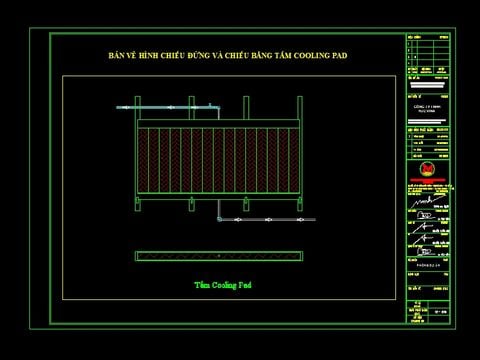Image resolution: width=480 pixels, height=360 pixels.
Task: Select the revision table at title block top
Action: [x=428, y=54]
